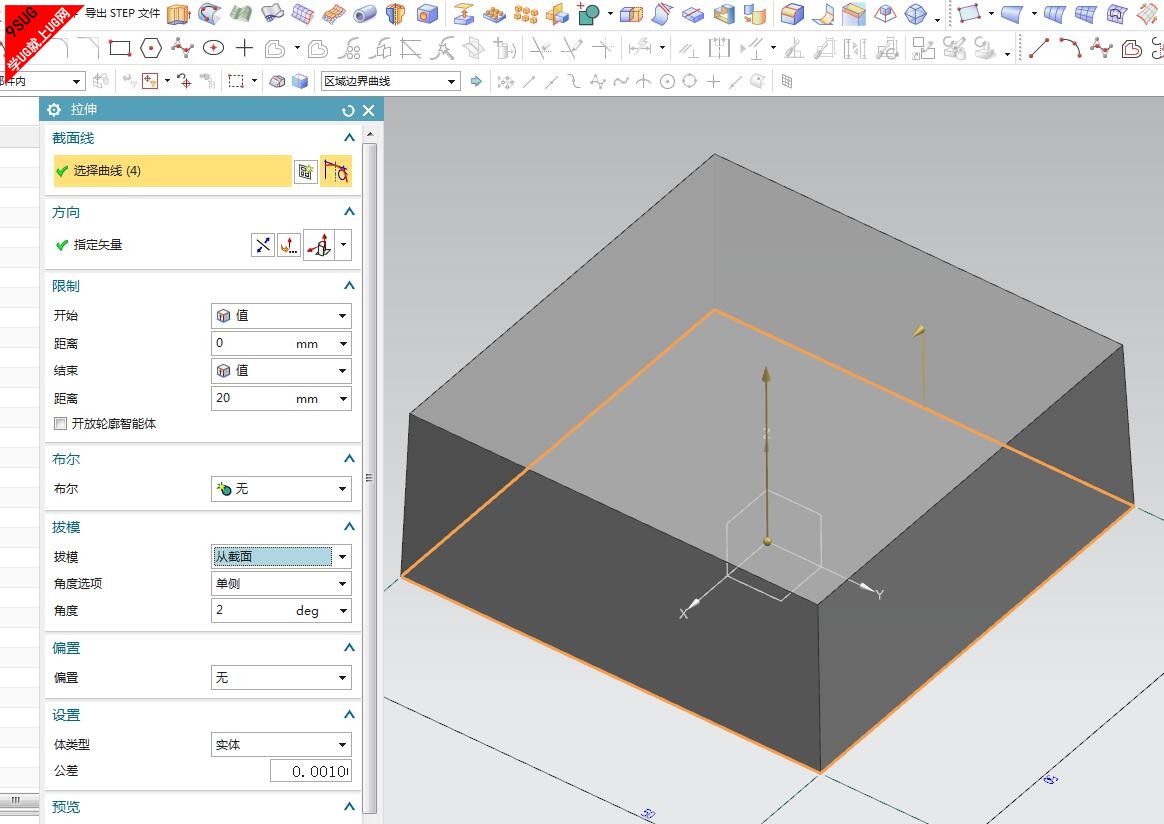Click the arc tool icon in right toolbar
Screen dimensions: 1164x824
tap(1070, 49)
